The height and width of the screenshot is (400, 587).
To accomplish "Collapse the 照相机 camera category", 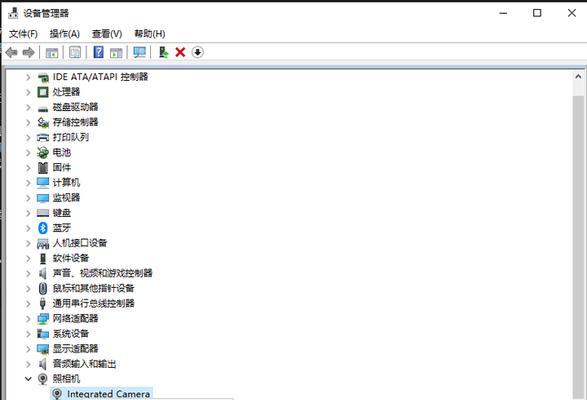I will click(x=28, y=379).
